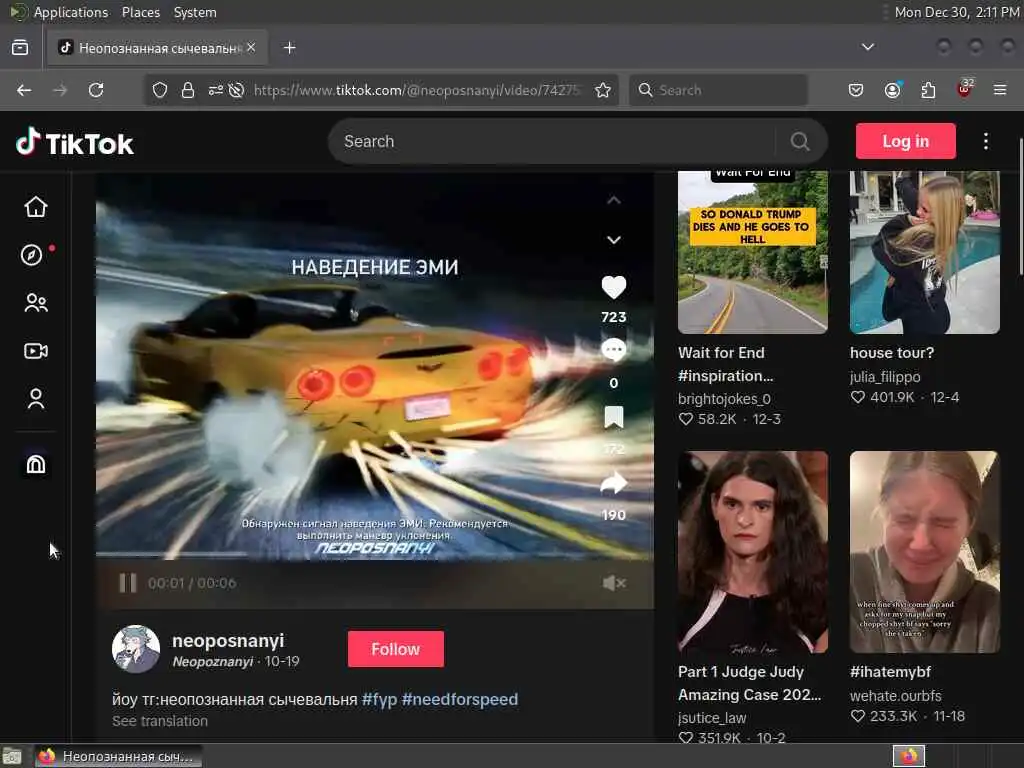Open the Following people icon in sidebar
Screen dimensions: 1024x768
pos(36,303)
